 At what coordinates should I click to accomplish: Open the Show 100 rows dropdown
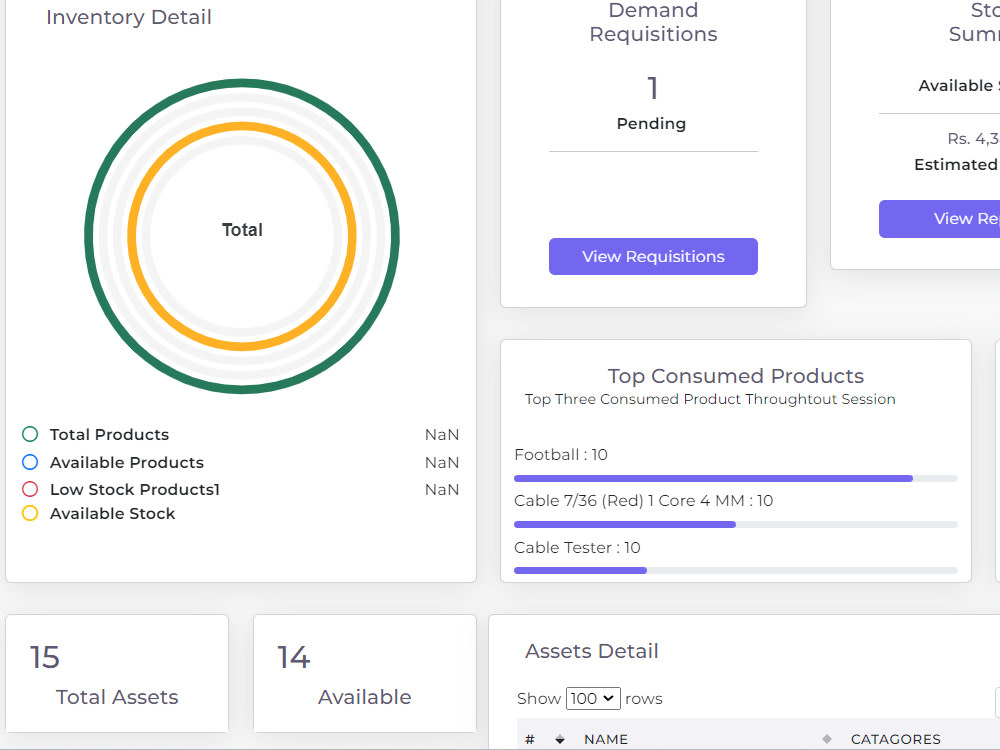pos(593,698)
